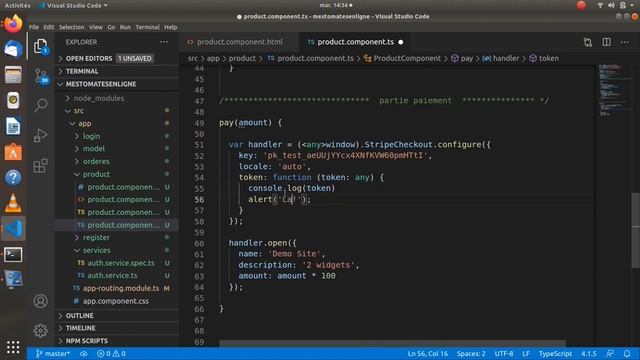
Task: Launch VLC media player from dock
Action: pyautogui.click(x=13, y=203)
